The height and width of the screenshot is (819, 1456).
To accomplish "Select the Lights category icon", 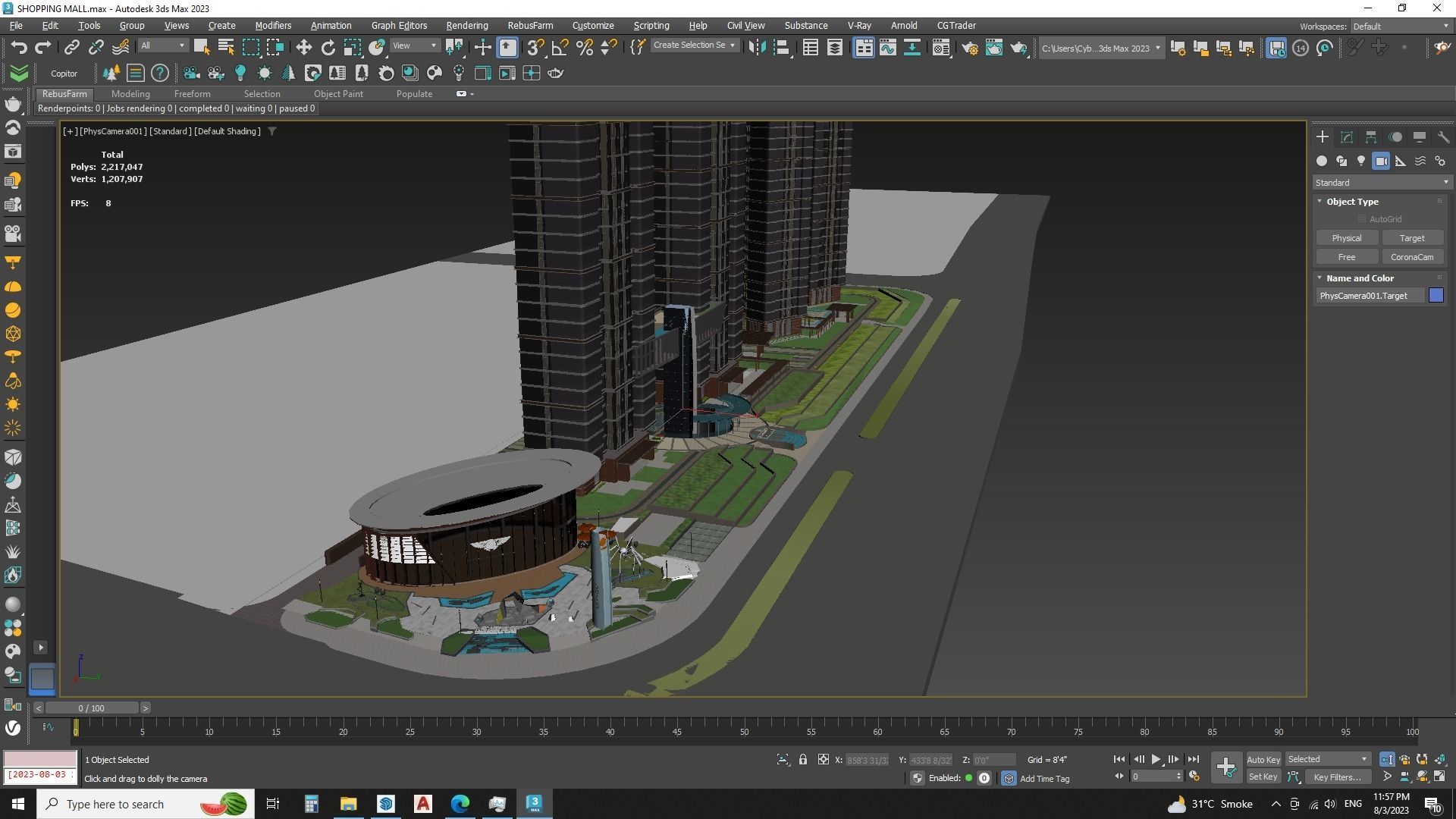I will (1361, 161).
